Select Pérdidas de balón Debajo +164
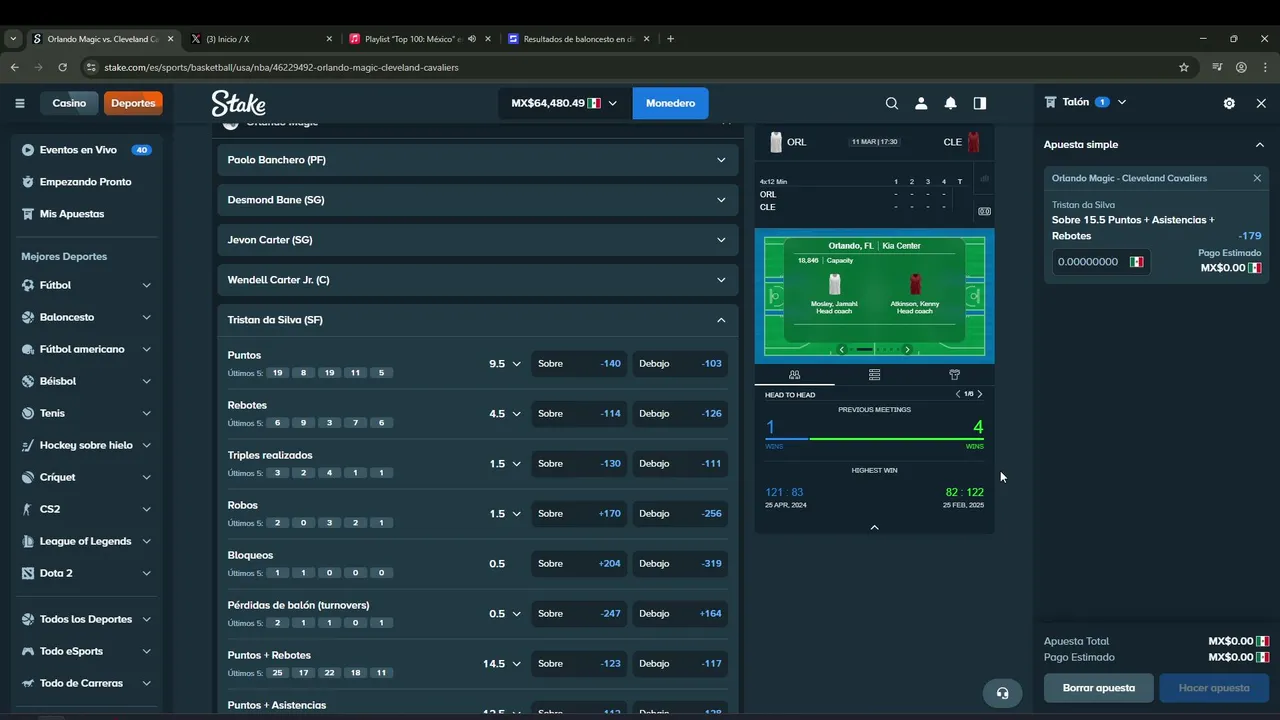 click(680, 614)
